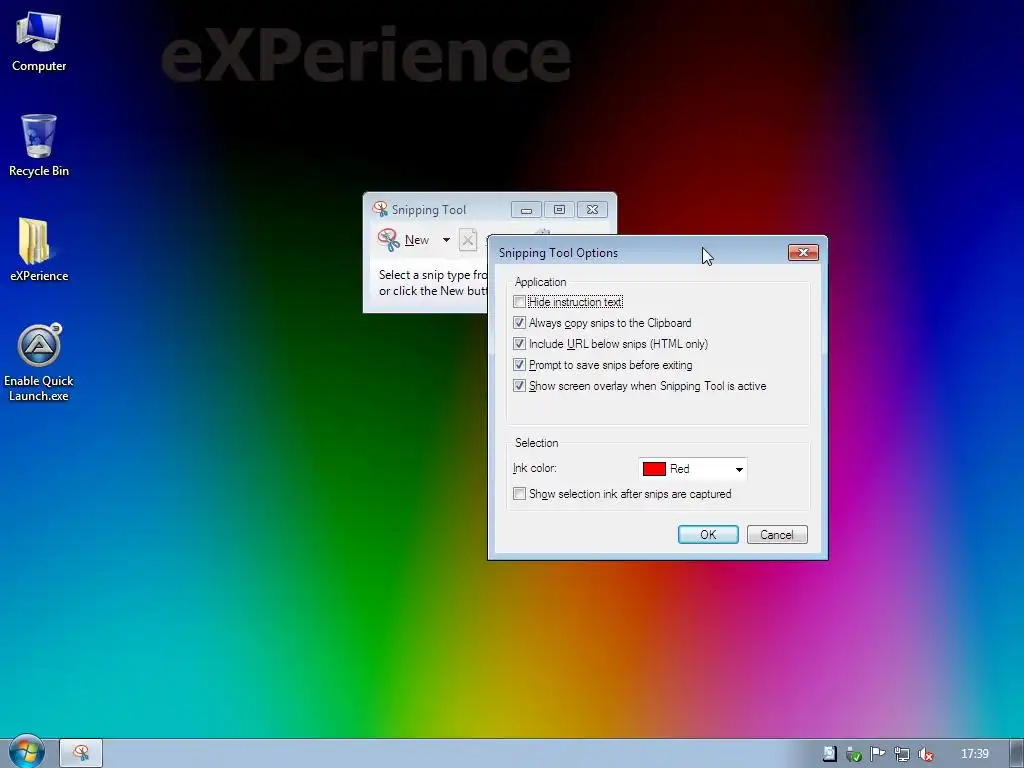Click the first tray icon beside the shield

[829, 754]
